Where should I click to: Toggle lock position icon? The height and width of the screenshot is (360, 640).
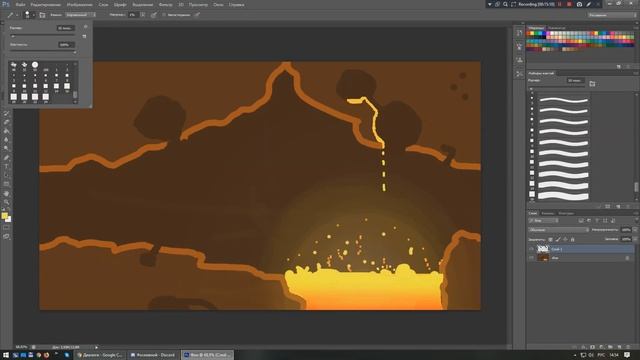point(565,239)
